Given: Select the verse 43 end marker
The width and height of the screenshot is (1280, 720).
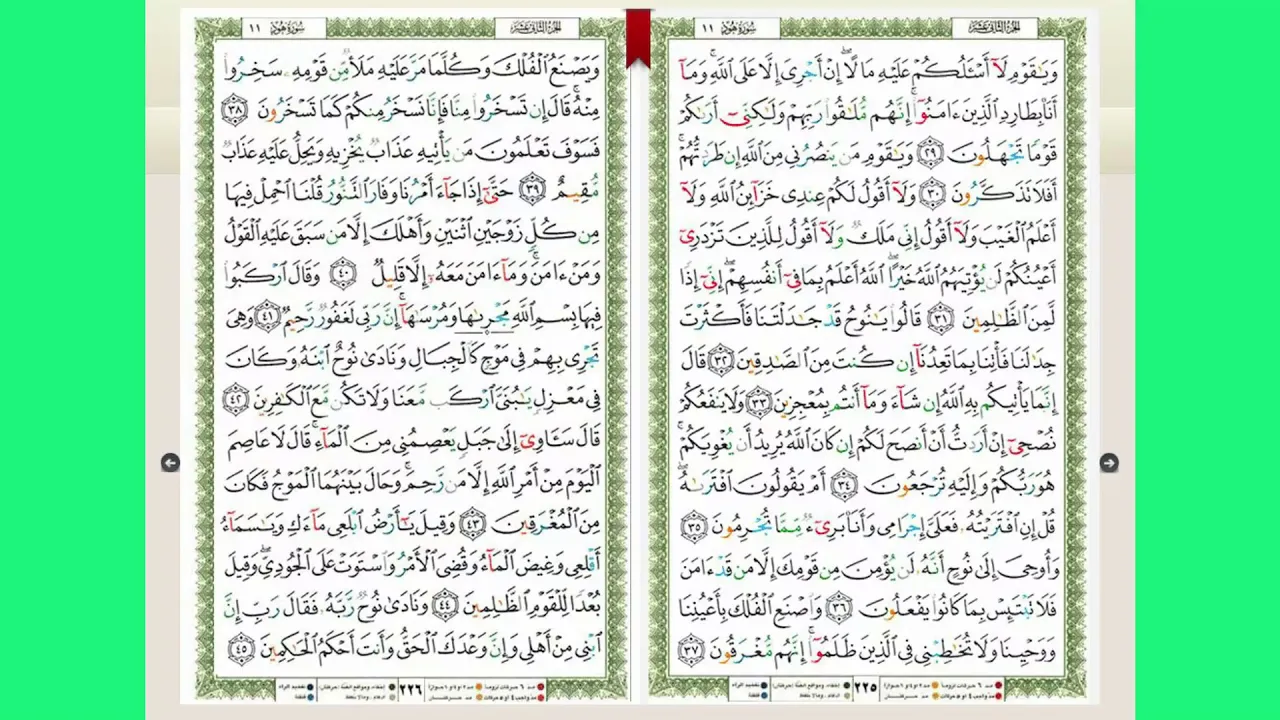Looking at the screenshot, I should tap(473, 522).
